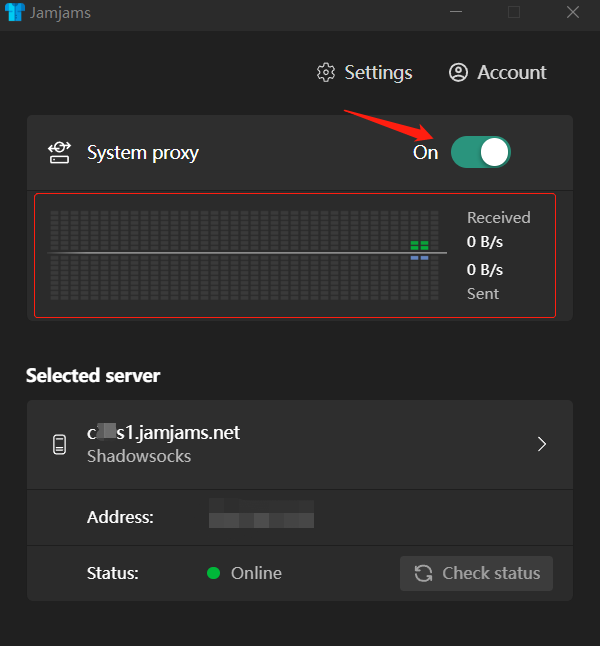The height and width of the screenshot is (646, 600).
Task: Click the Shadowsocks protocol label
Action: [x=139, y=456]
